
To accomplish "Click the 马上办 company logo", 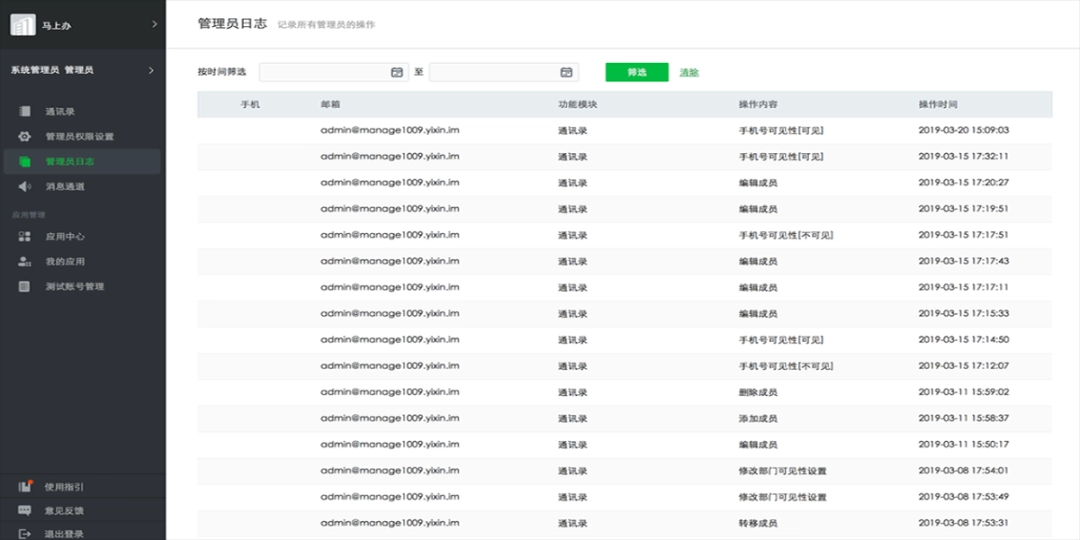I will [x=22, y=24].
